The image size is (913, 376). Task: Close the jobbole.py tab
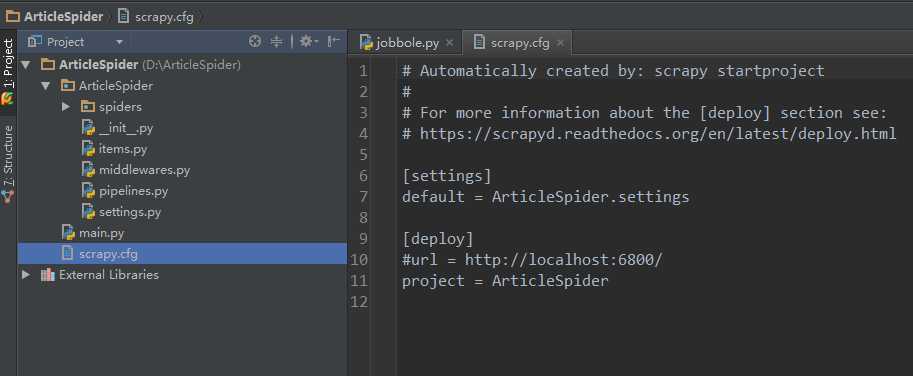[449, 42]
